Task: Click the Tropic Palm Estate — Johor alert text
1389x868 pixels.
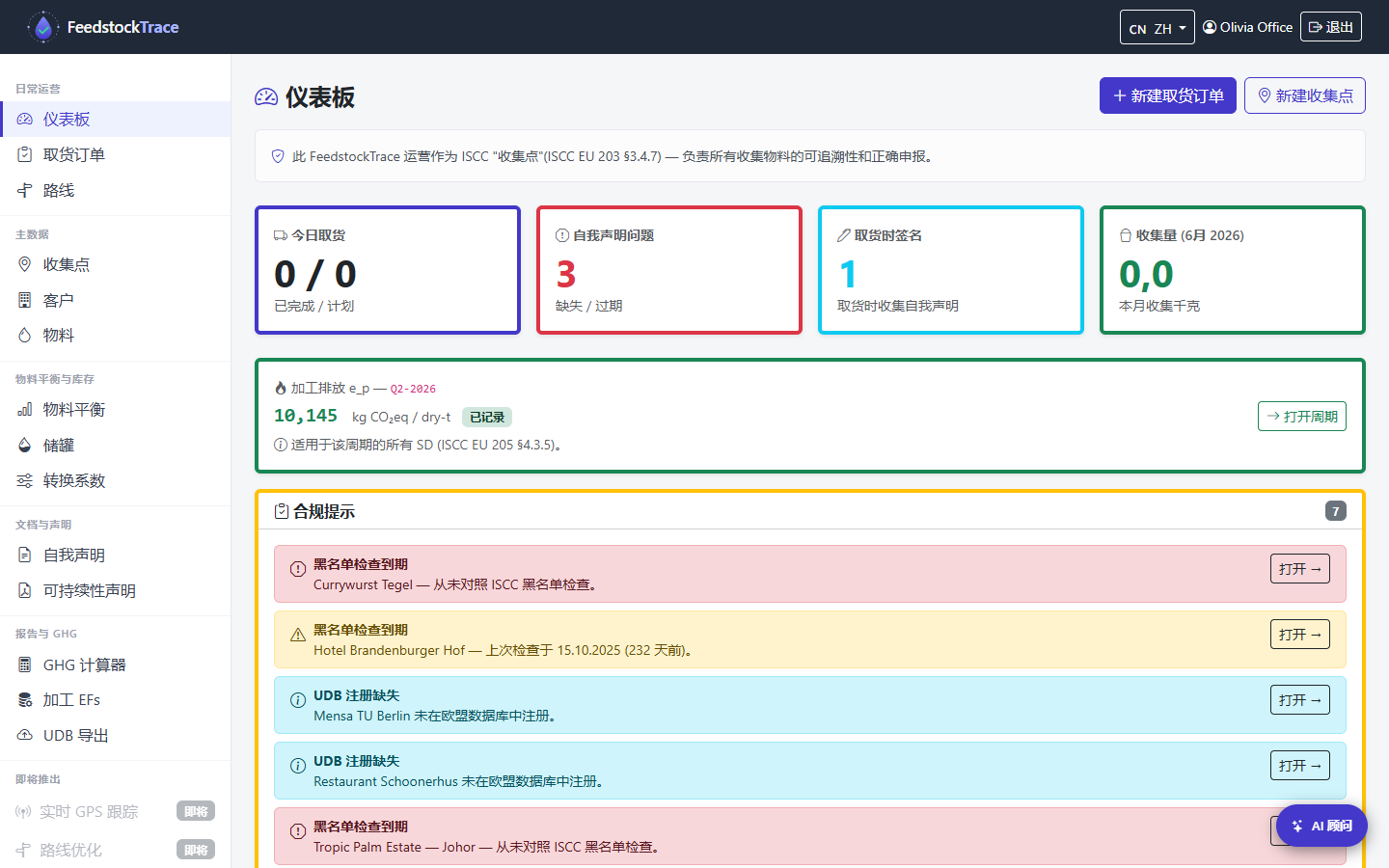Action: tap(486, 847)
